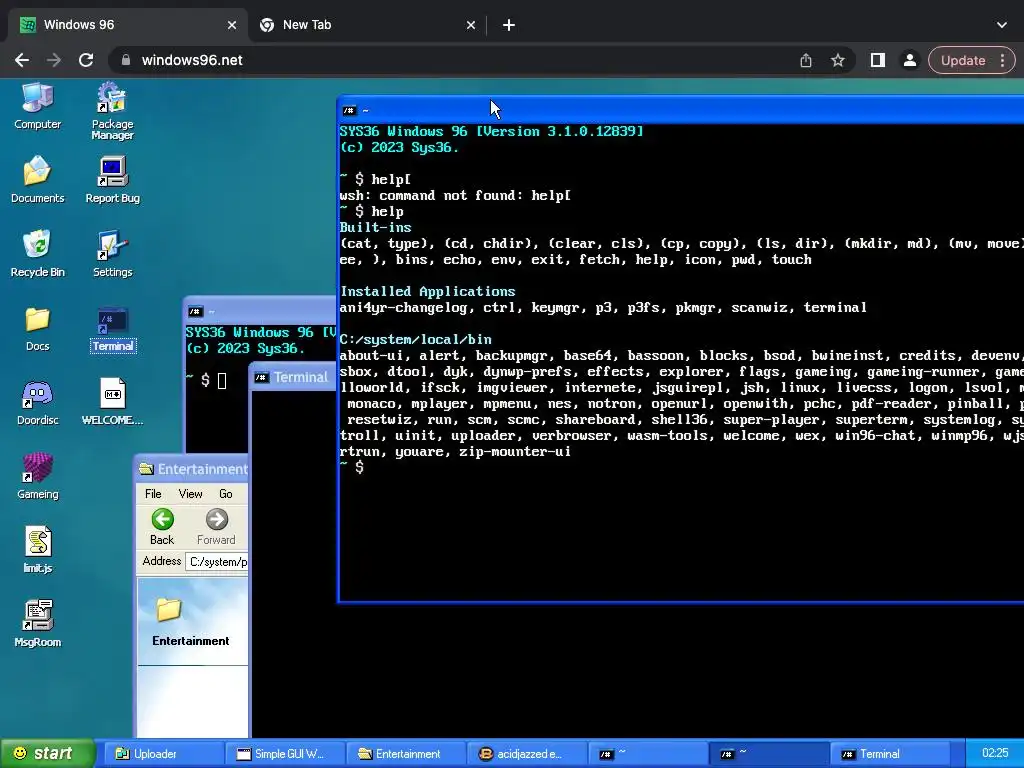Open the Go menu in Entertainment window

pyautogui.click(x=225, y=494)
